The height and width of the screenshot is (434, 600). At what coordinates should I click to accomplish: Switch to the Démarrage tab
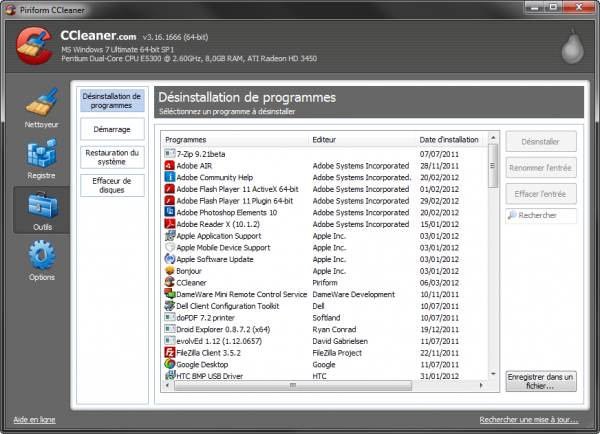(113, 129)
